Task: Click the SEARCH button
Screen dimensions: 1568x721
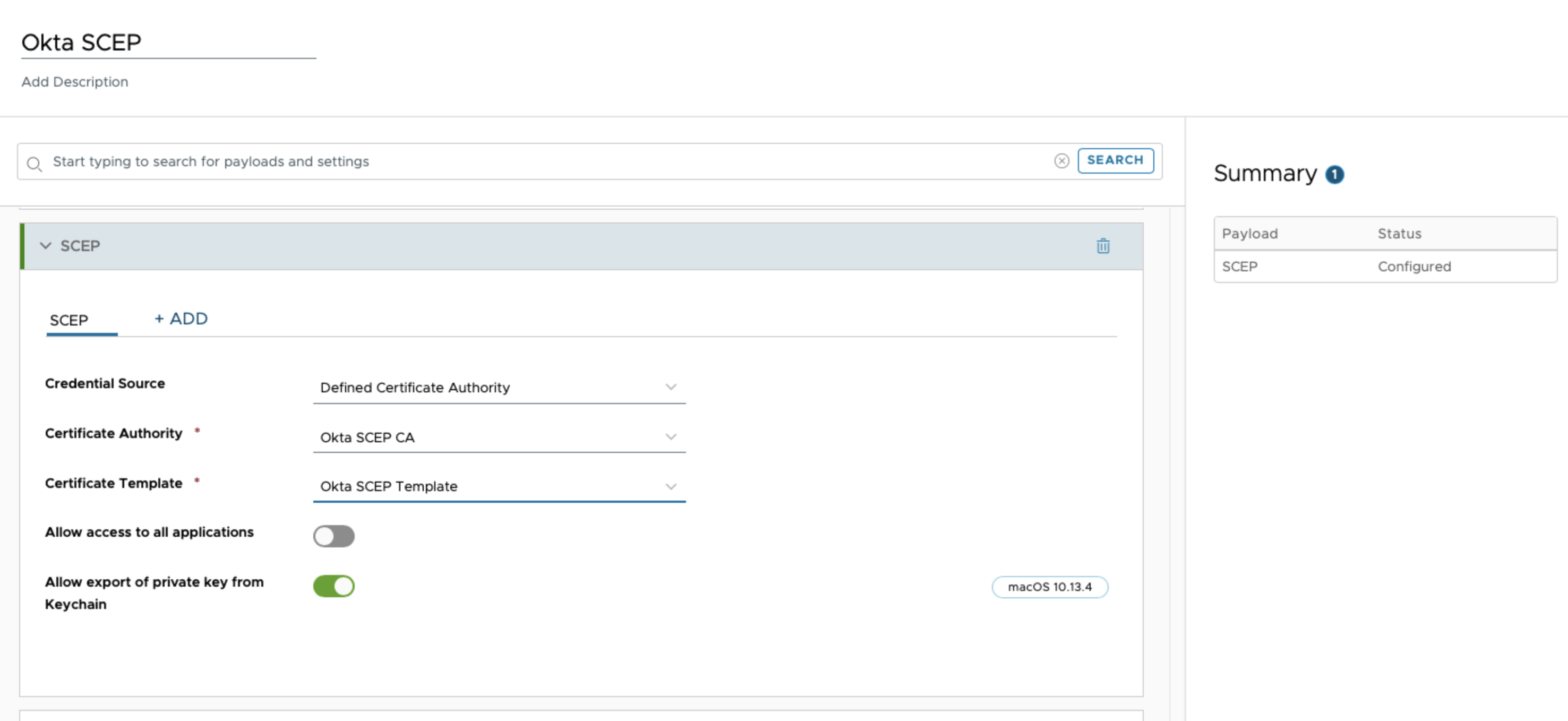Action: click(x=1115, y=161)
